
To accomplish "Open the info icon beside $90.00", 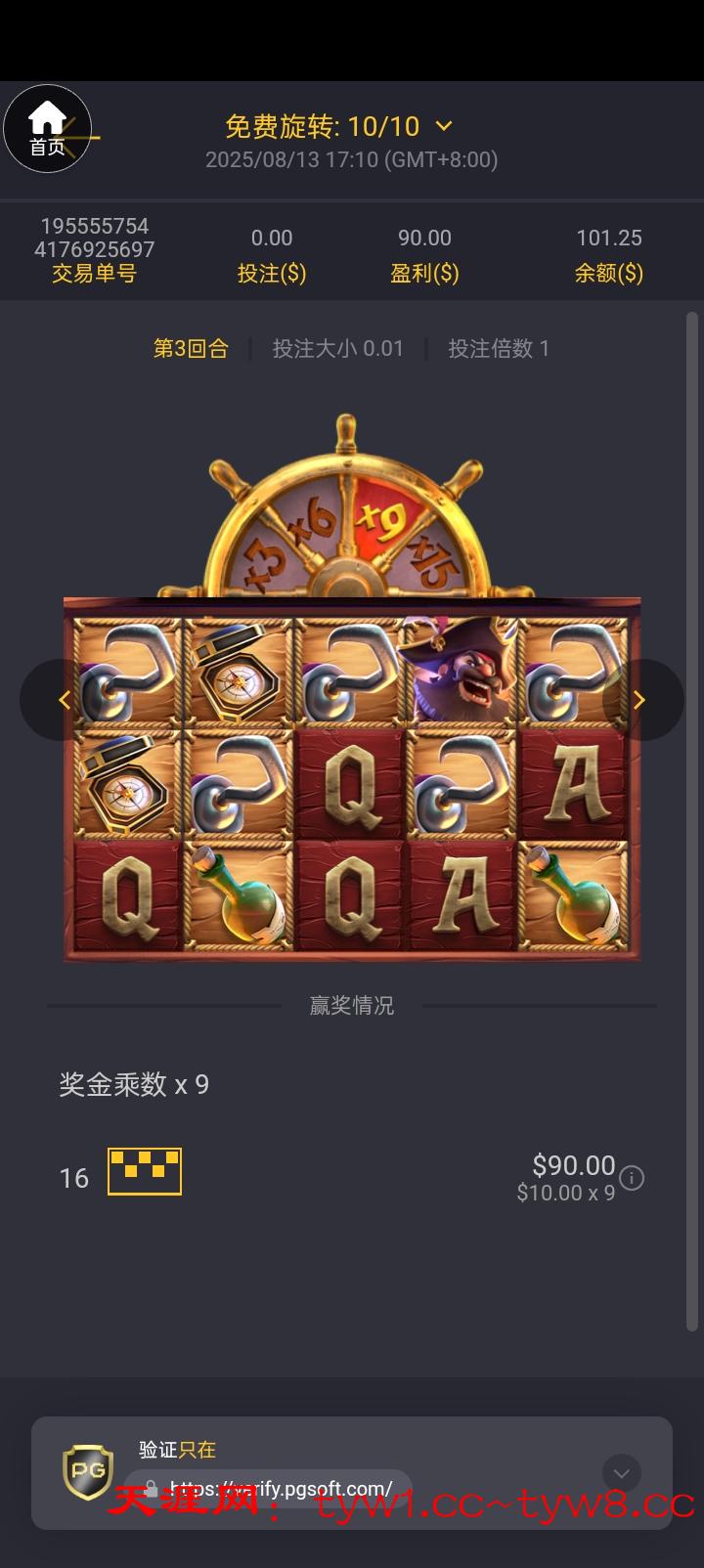I will click(x=632, y=1178).
